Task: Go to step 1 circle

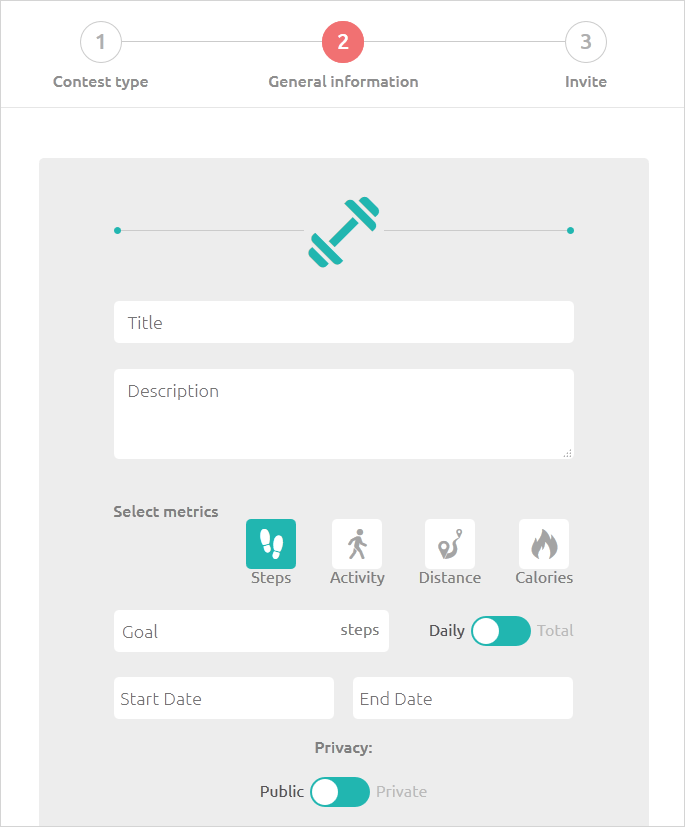Action: (101, 42)
